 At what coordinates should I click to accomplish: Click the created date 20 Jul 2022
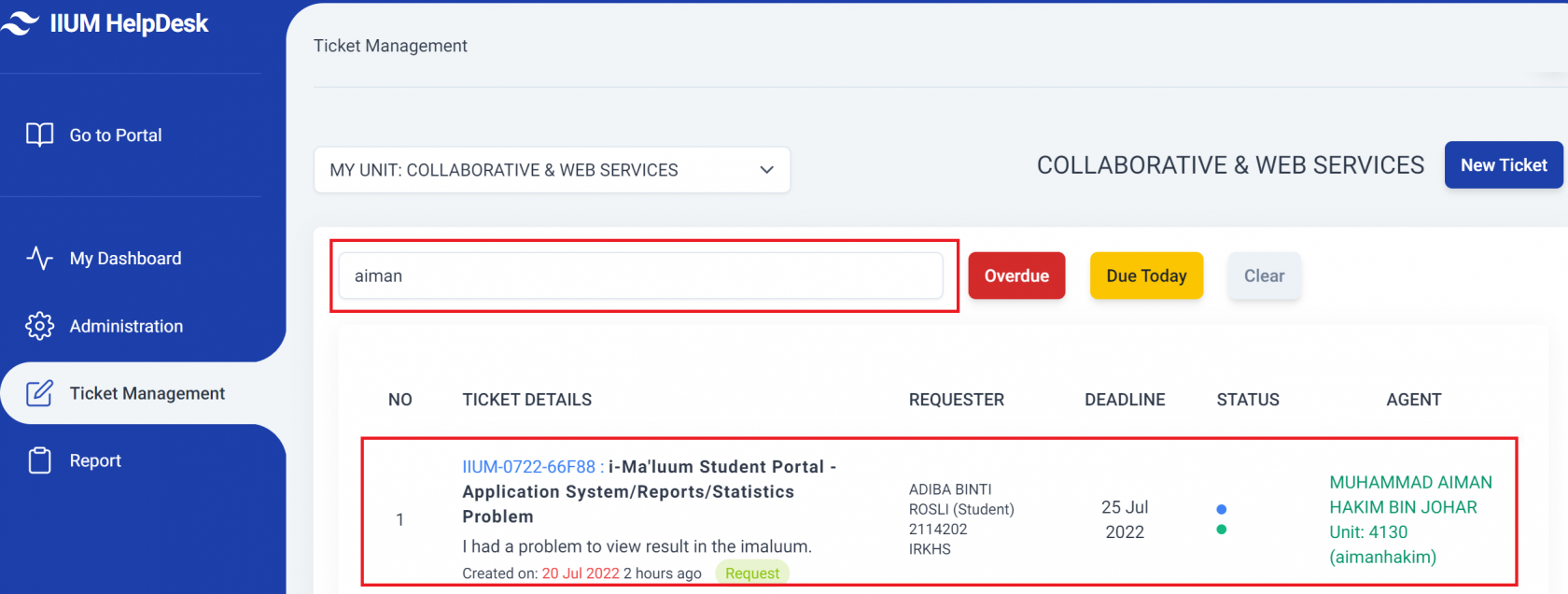581,573
